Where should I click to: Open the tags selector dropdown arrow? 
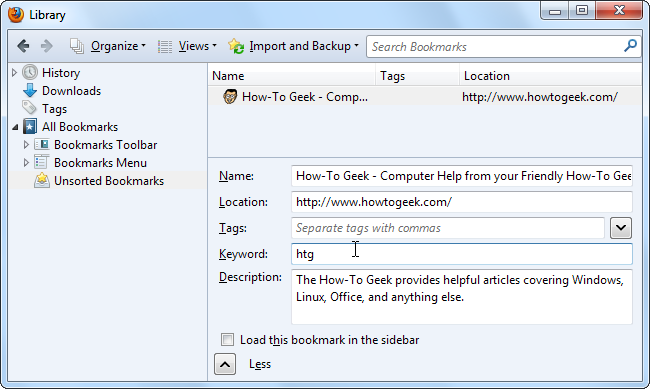[621, 228]
